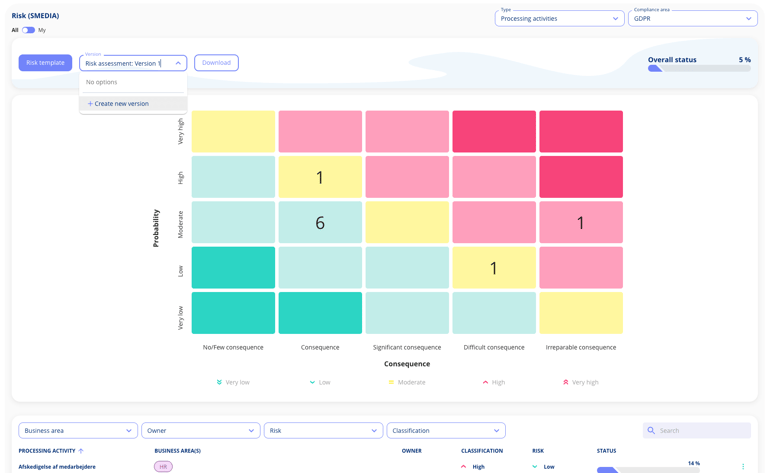The width and height of the screenshot is (767, 473).
Task: Open the row three-dot options menu
Action: pyautogui.click(x=743, y=467)
